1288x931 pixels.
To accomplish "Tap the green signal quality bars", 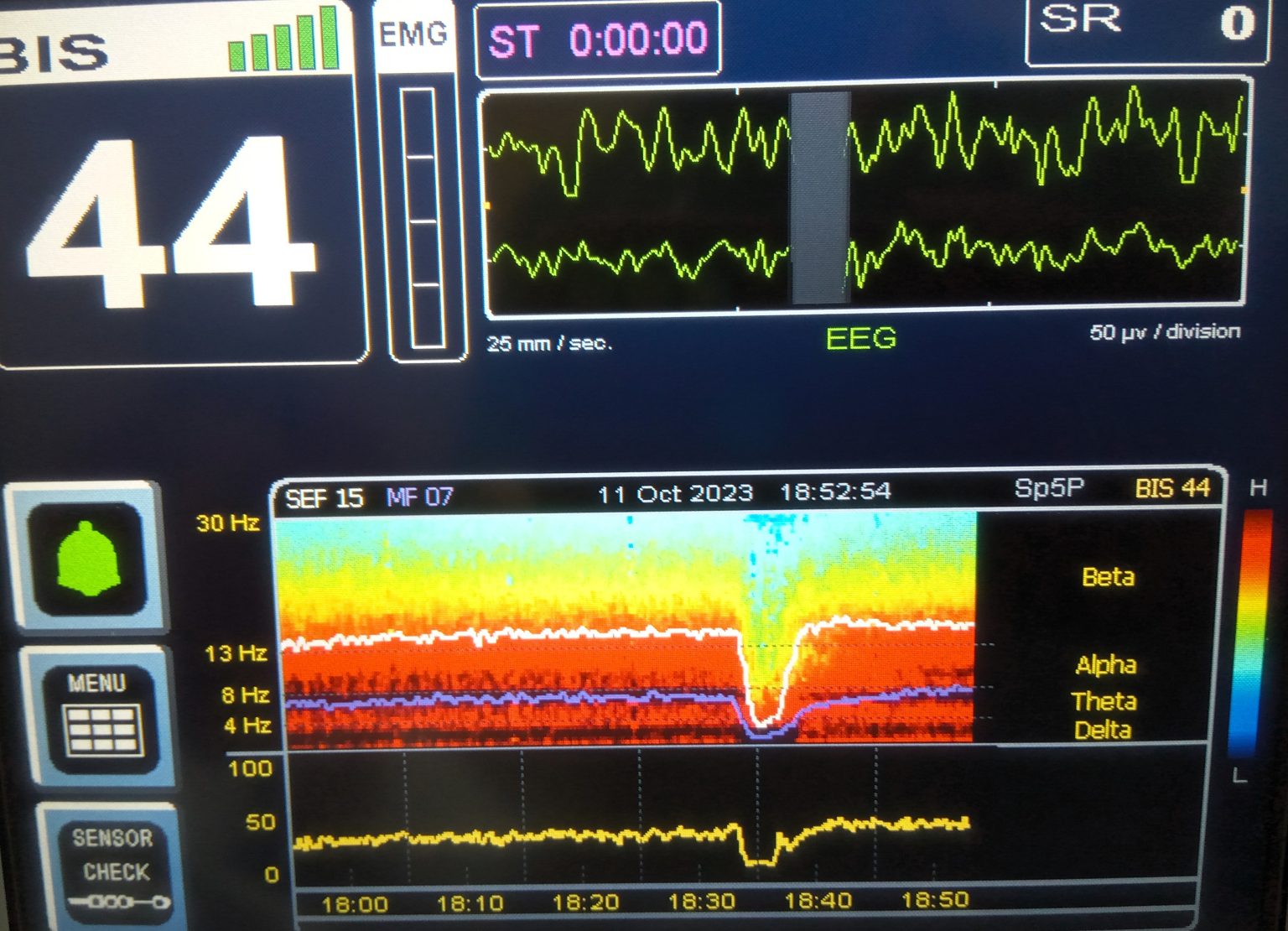I will pos(283,42).
